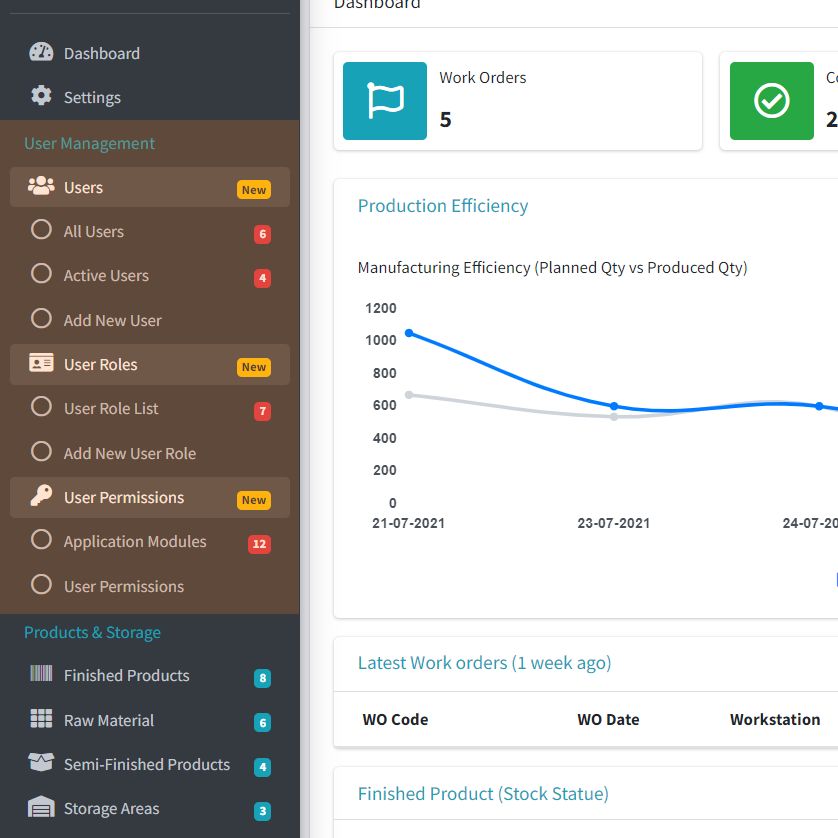Viewport: 838px width, 838px height.
Task: Select the Add New User circle icon
Action: [41, 319]
